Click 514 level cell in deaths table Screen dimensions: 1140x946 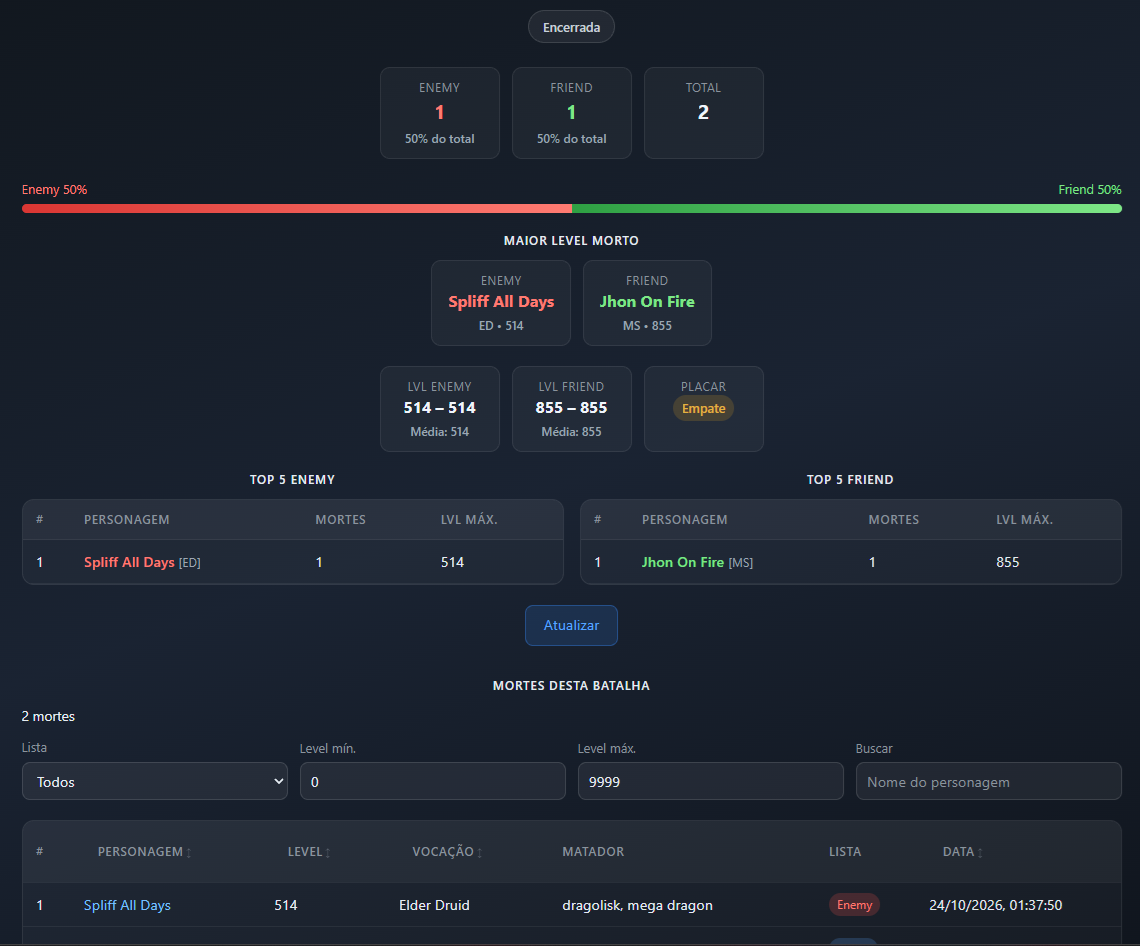pos(286,905)
